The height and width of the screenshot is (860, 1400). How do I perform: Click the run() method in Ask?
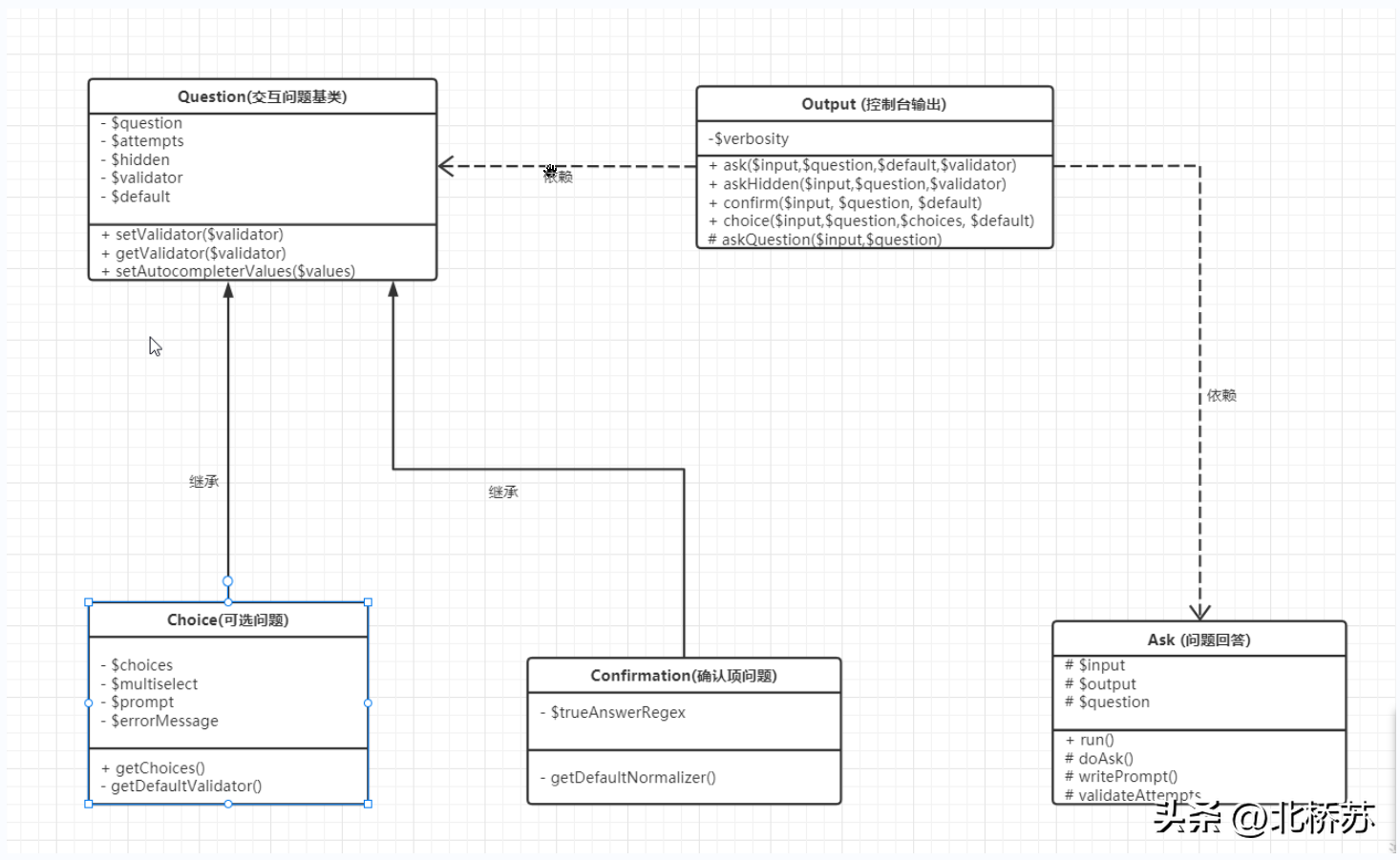(x=1090, y=740)
